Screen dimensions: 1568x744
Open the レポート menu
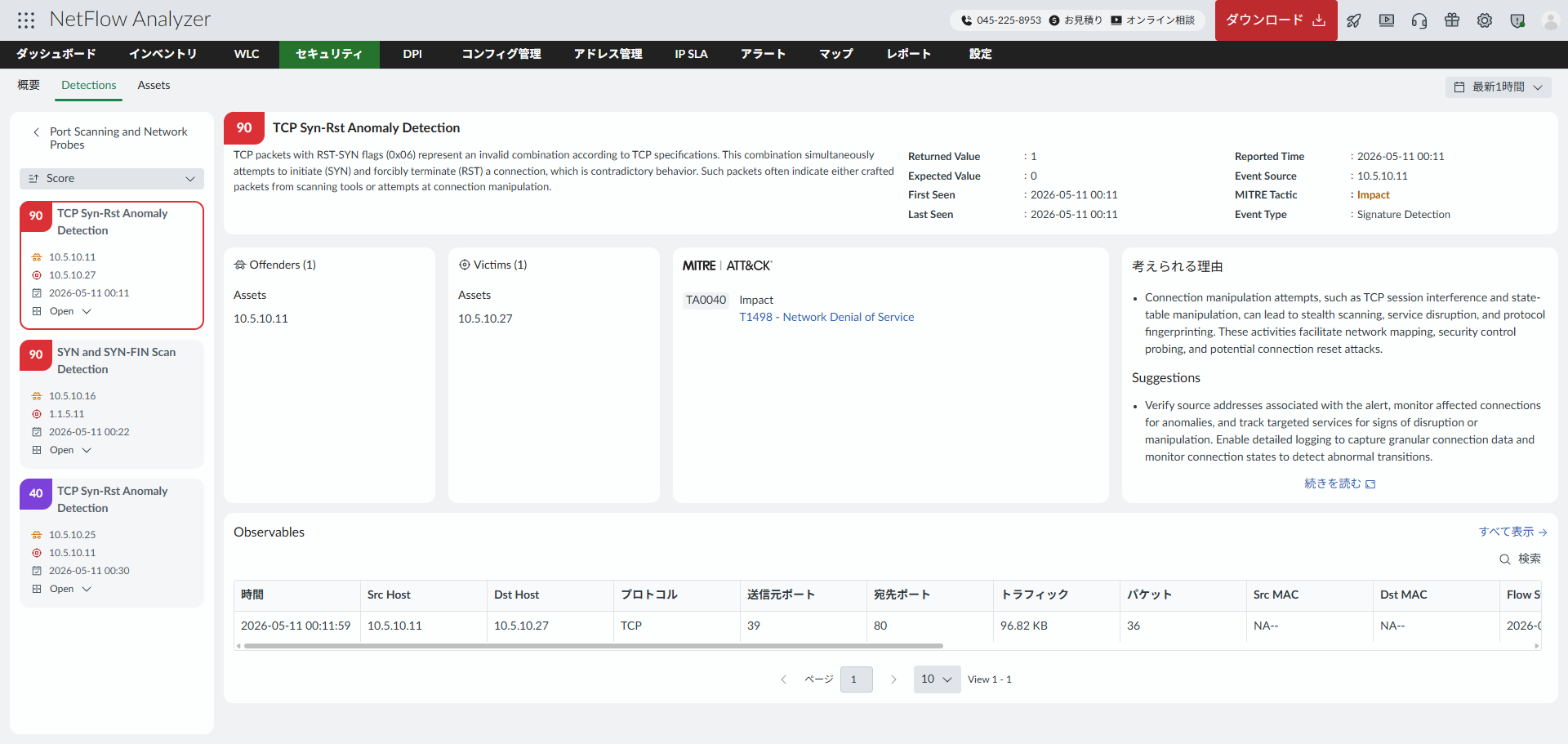pyautogui.click(x=909, y=54)
